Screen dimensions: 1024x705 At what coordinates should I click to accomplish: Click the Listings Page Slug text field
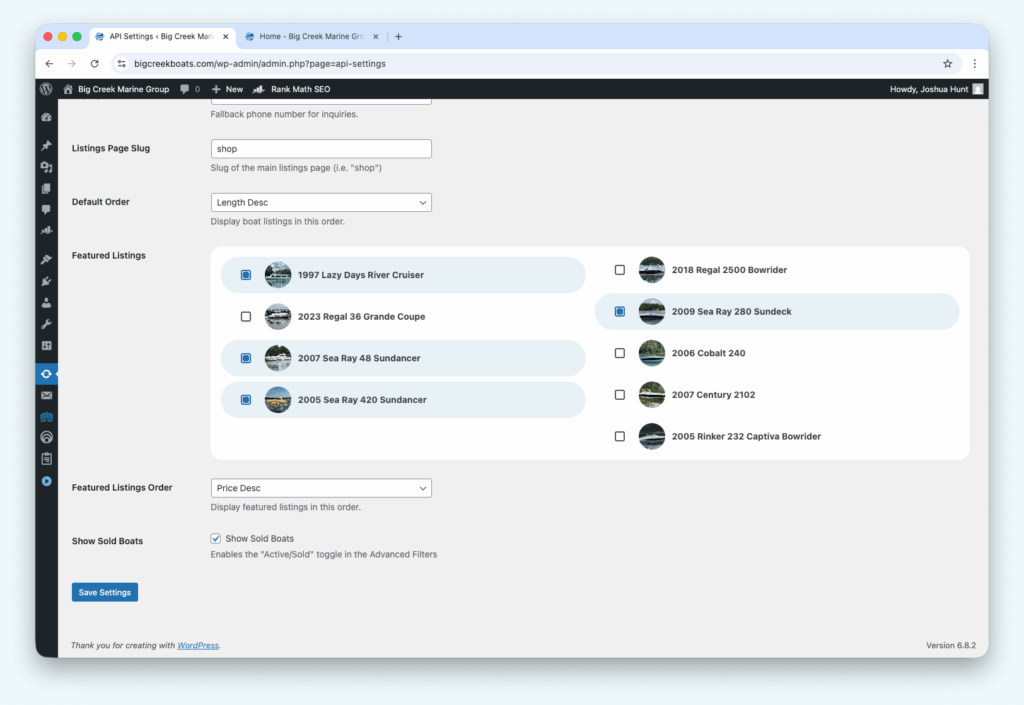coord(321,149)
